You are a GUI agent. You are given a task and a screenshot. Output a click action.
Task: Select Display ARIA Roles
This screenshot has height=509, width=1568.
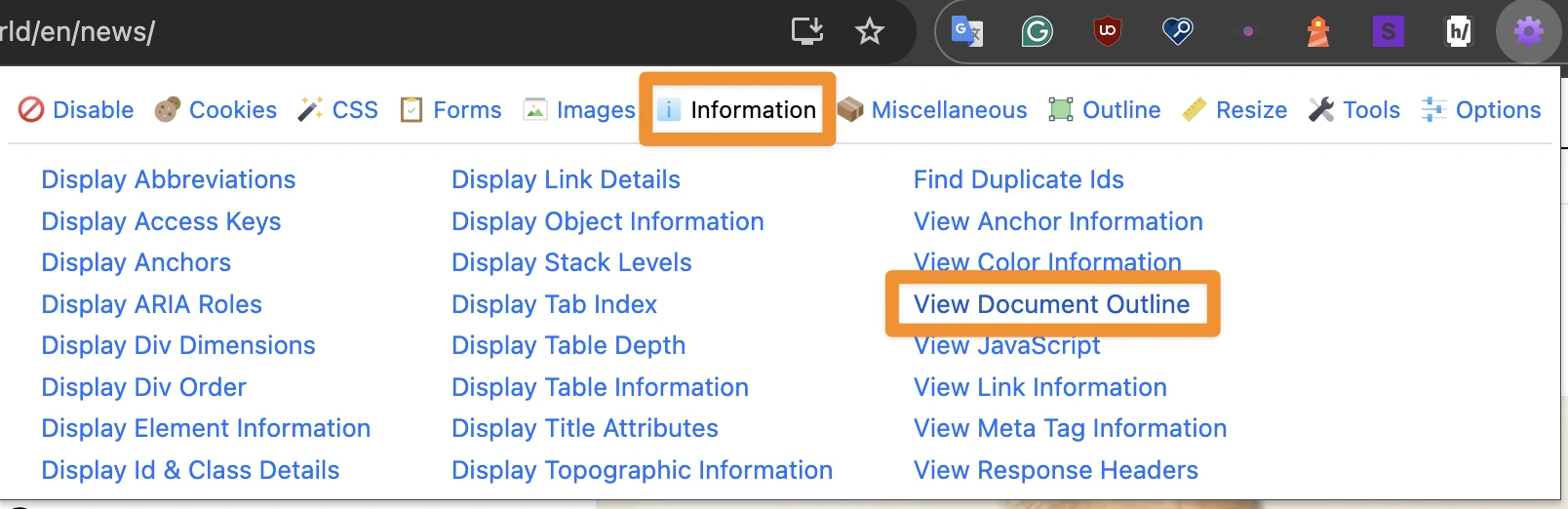click(151, 304)
